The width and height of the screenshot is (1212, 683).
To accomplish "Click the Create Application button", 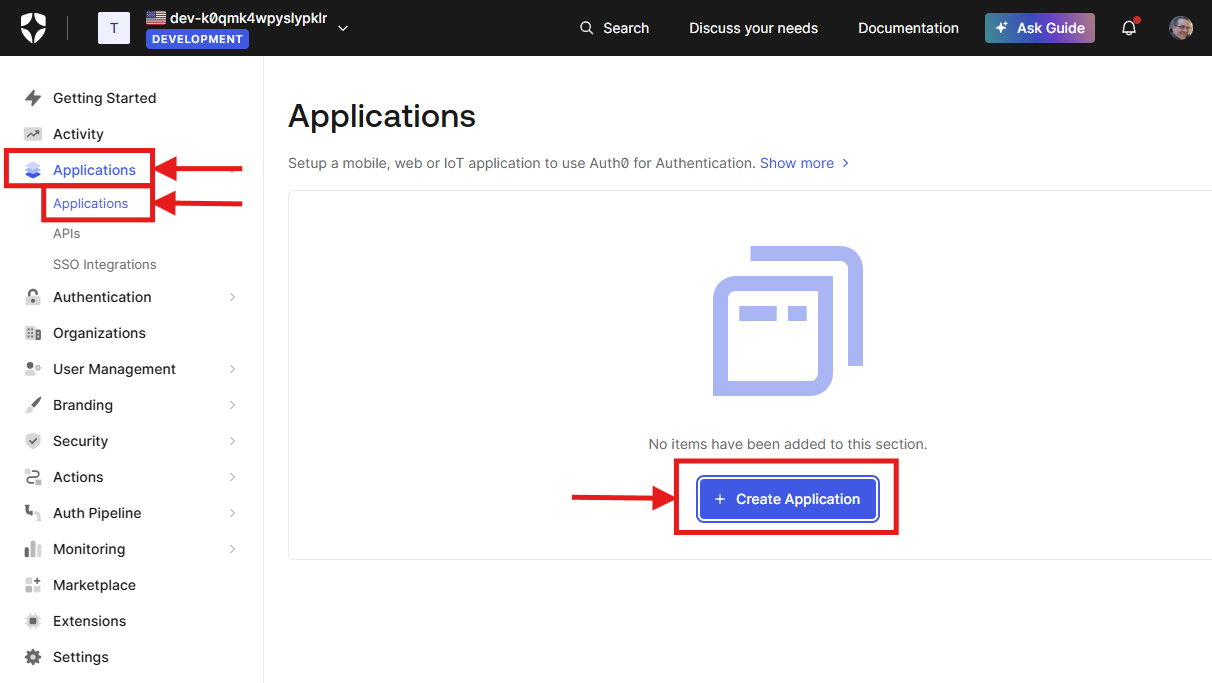I will pyautogui.click(x=787, y=498).
